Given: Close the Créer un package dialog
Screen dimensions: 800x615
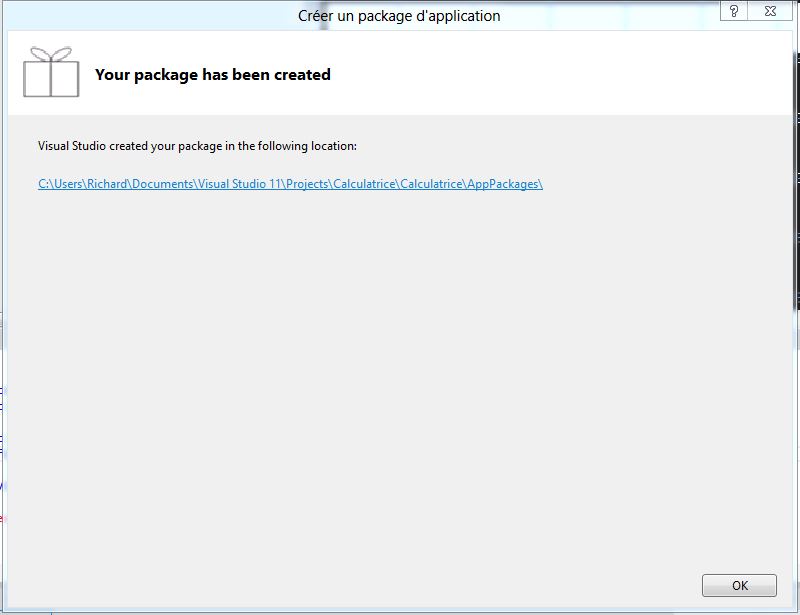Looking at the screenshot, I should pyautogui.click(x=770, y=11).
